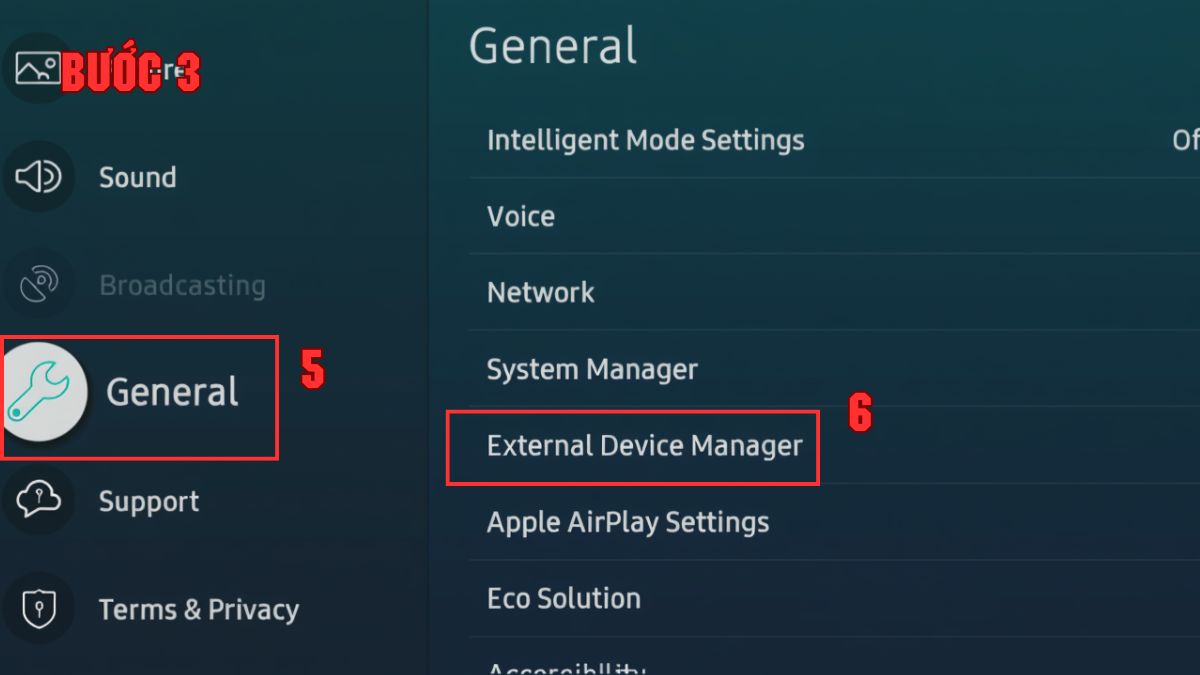Open Support via the speech bubble icon
1200x675 pixels.
(38, 501)
